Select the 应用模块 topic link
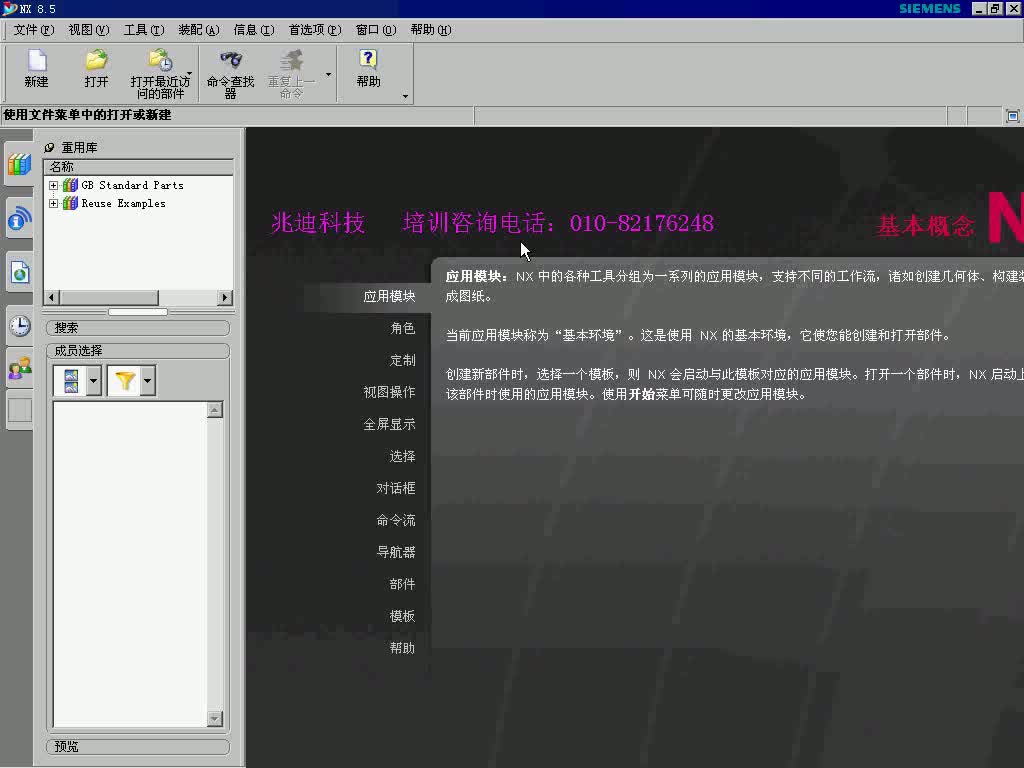 pos(389,296)
